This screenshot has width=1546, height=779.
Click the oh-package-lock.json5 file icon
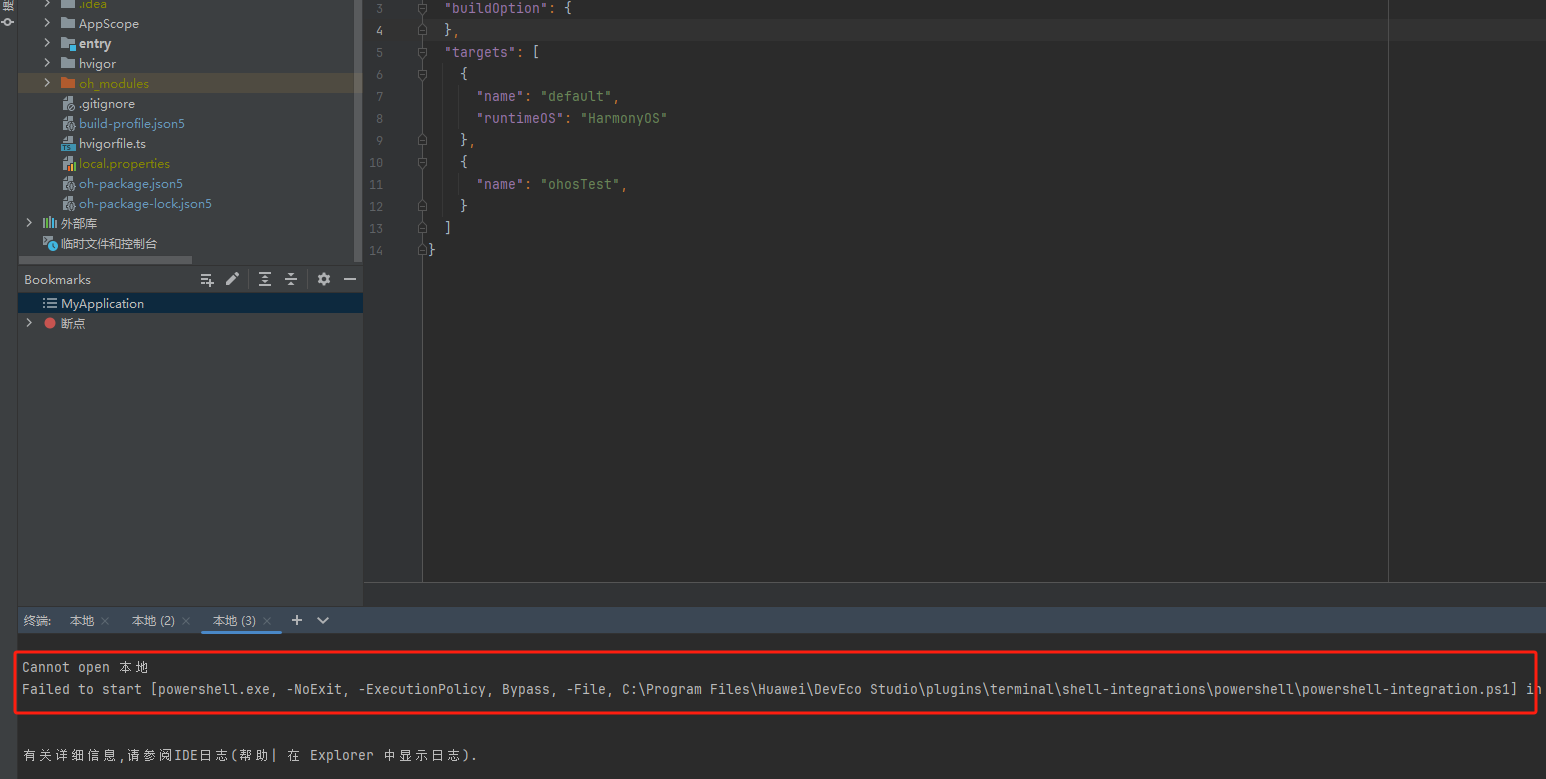68,204
